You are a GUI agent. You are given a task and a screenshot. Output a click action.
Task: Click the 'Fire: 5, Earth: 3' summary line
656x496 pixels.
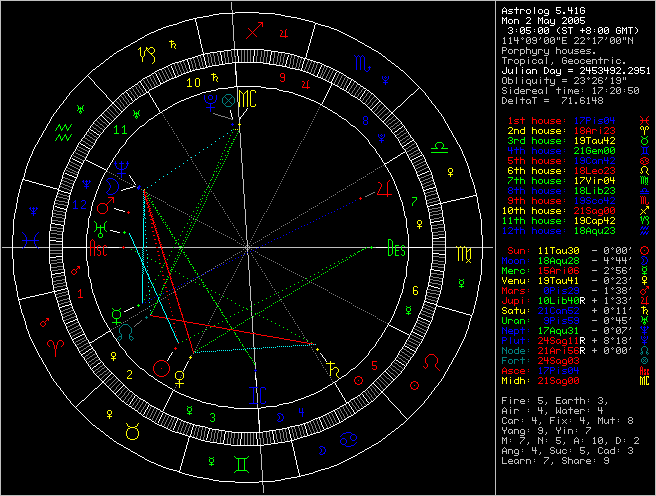[551, 400]
